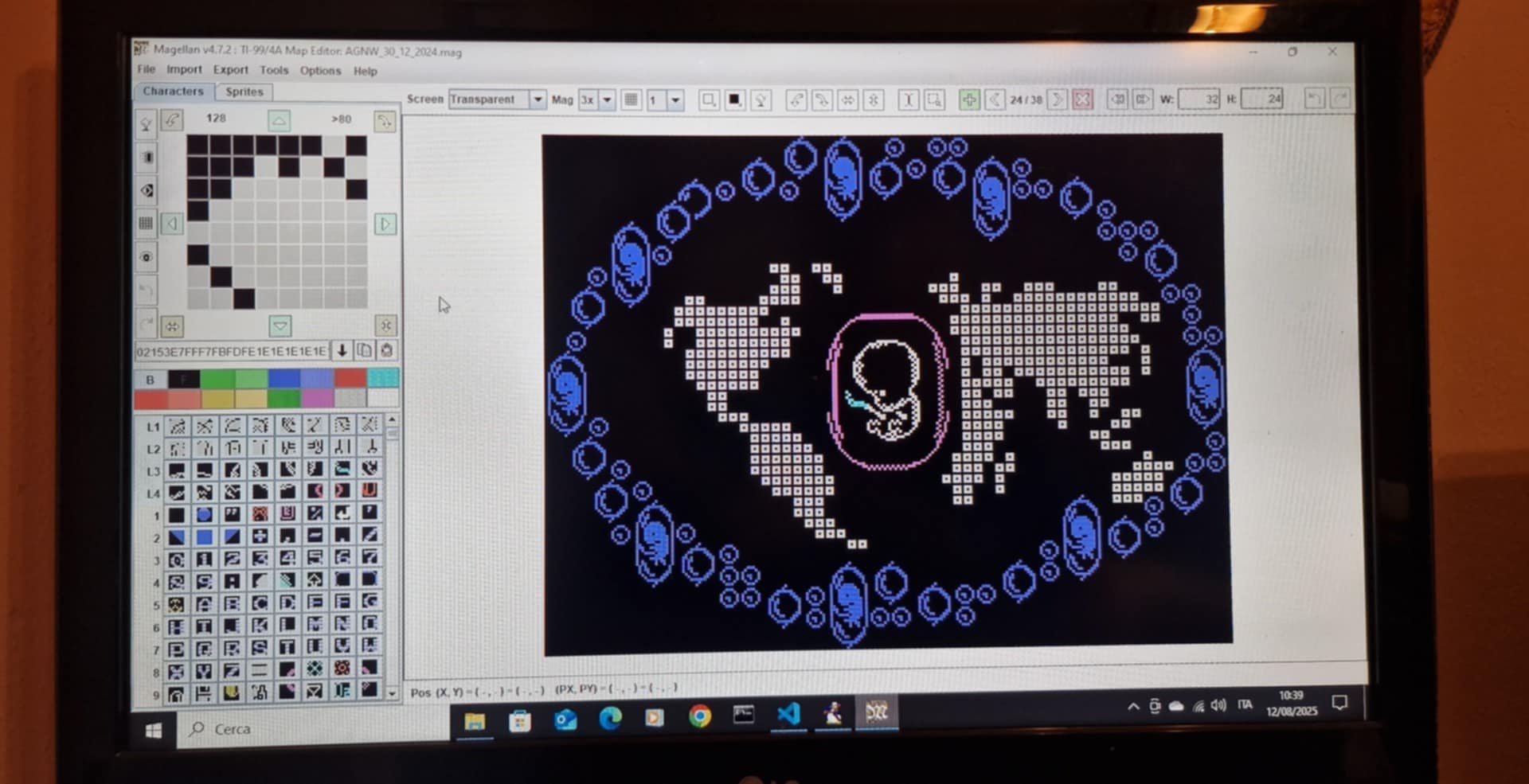Viewport: 1529px width, 784px height.
Task: Go to the previous map arrow
Action: pos(994,99)
